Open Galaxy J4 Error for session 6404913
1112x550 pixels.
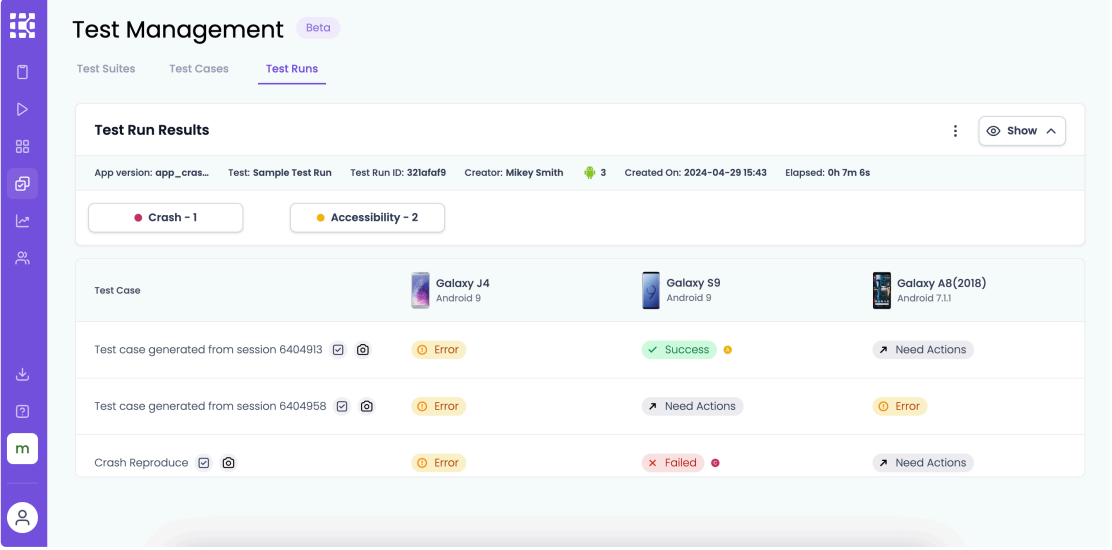tap(438, 349)
